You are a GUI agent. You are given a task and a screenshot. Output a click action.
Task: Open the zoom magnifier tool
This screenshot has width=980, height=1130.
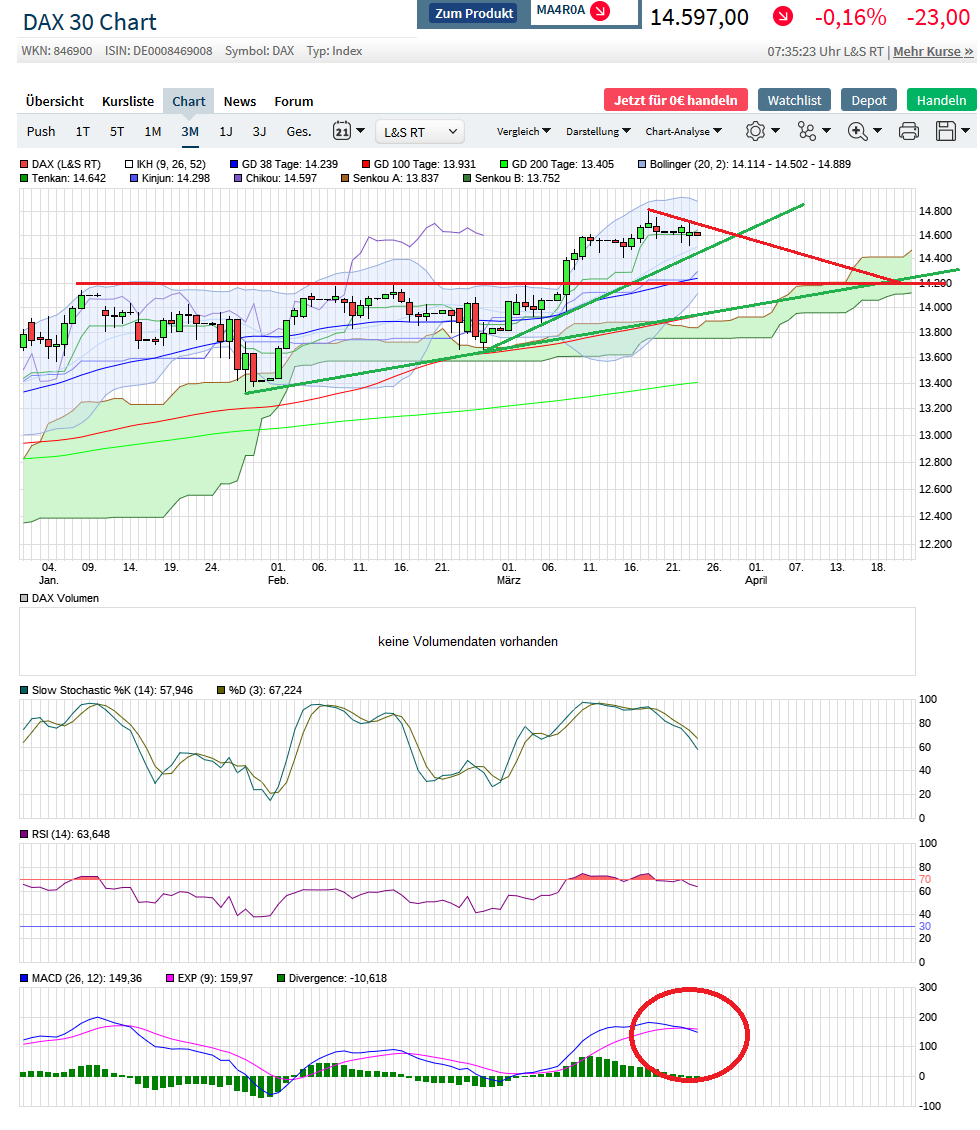tap(857, 131)
